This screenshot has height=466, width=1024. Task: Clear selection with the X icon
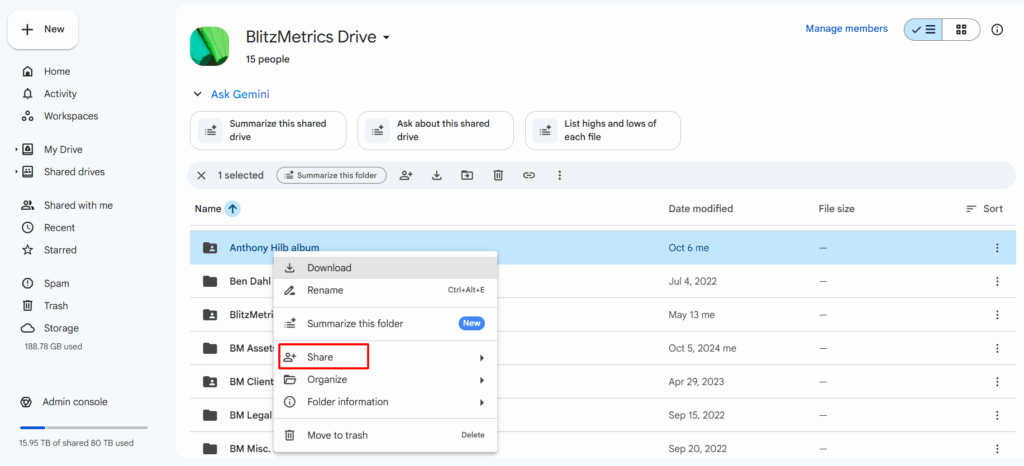201,175
